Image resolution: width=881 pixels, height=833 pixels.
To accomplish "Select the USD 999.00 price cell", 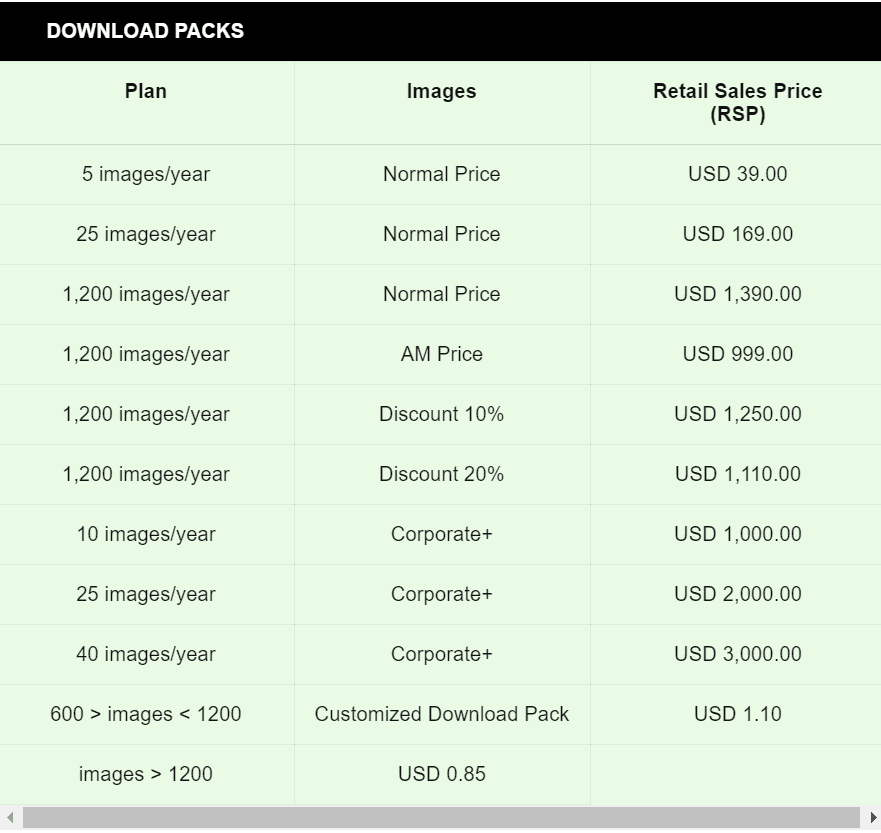I will (737, 354).
